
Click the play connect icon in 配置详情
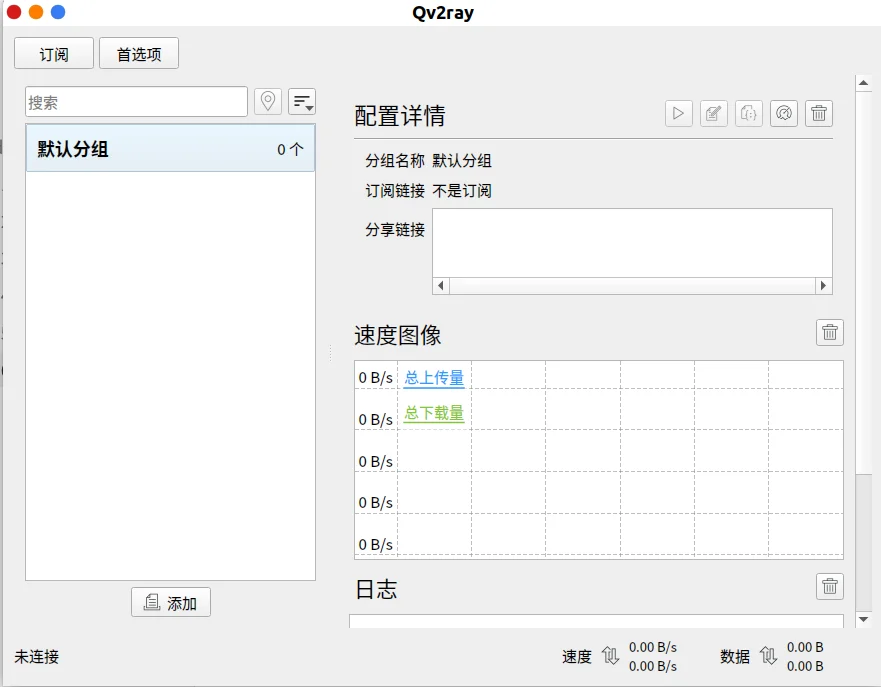click(679, 113)
